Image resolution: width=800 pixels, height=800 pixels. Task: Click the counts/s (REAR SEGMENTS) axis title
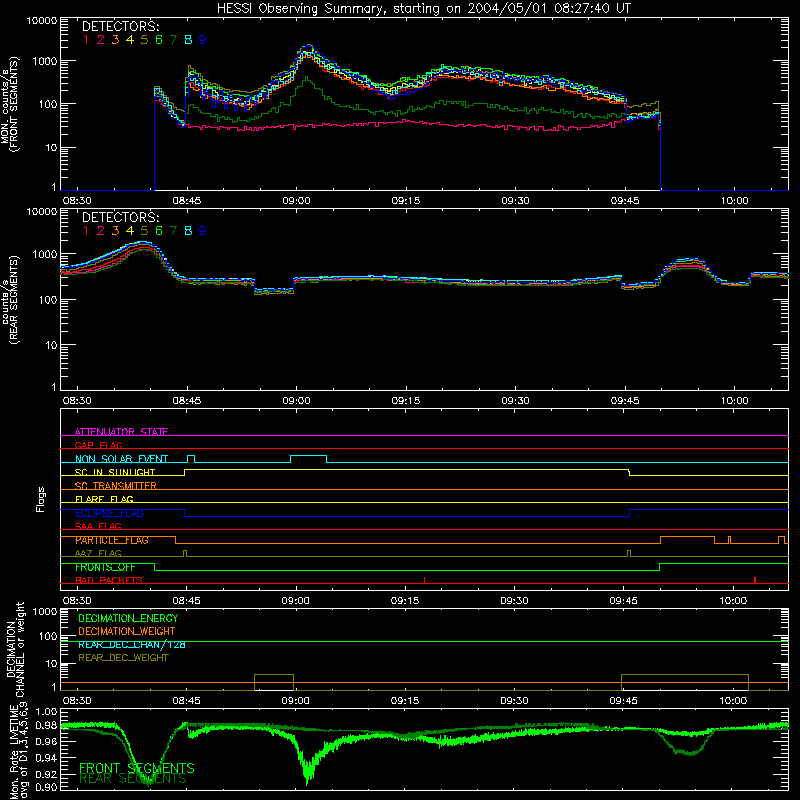[9, 299]
